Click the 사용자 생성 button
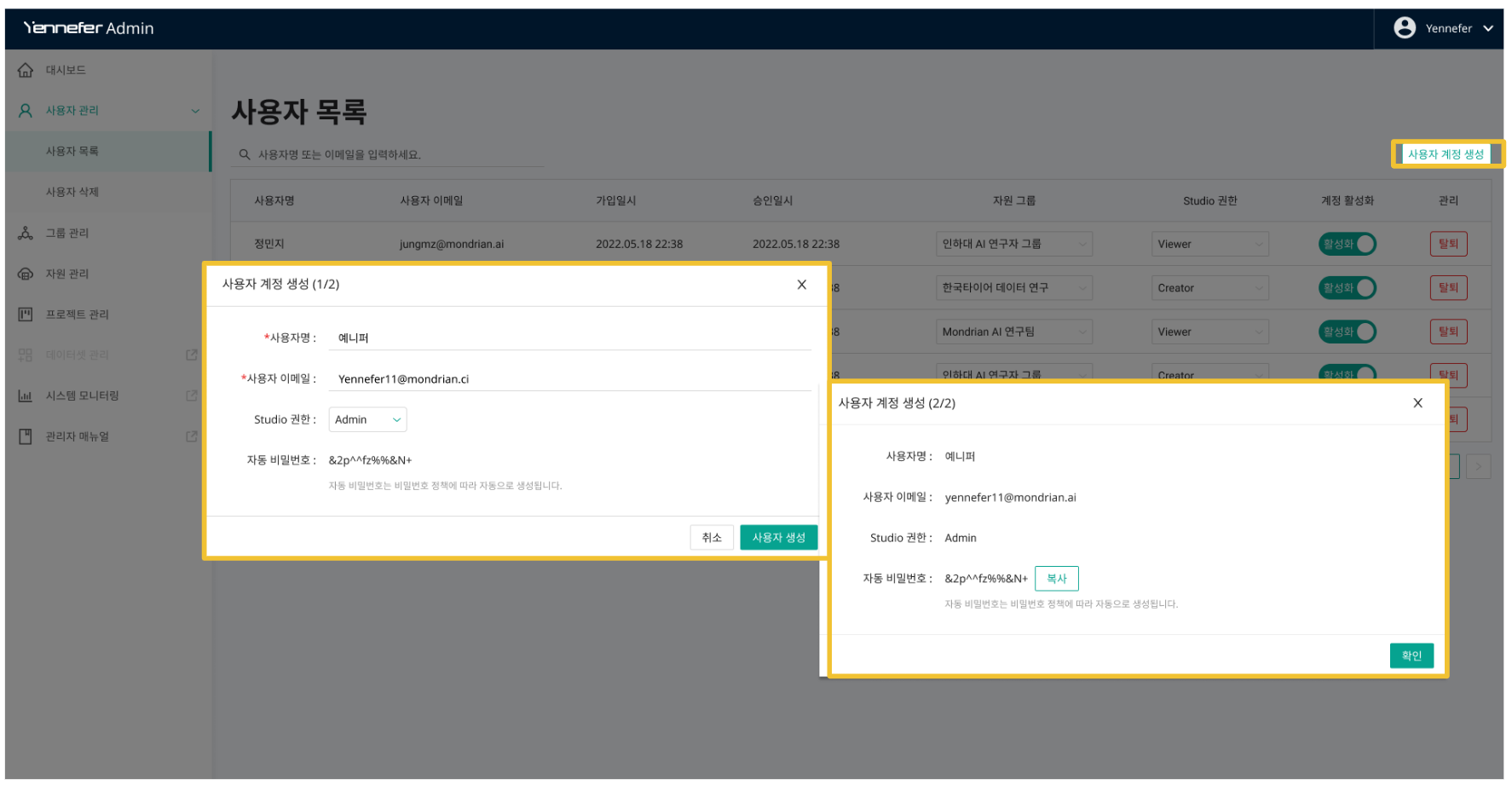Viewport: 1512px width, 785px height. (778, 537)
